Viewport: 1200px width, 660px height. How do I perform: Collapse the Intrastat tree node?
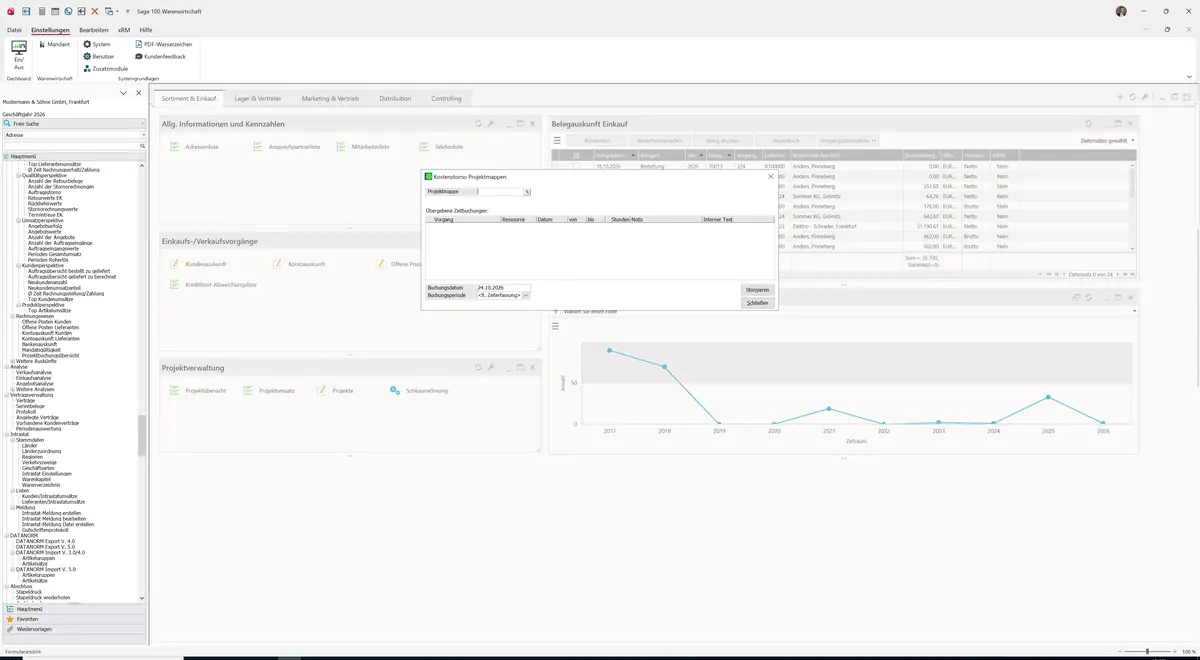[6, 435]
